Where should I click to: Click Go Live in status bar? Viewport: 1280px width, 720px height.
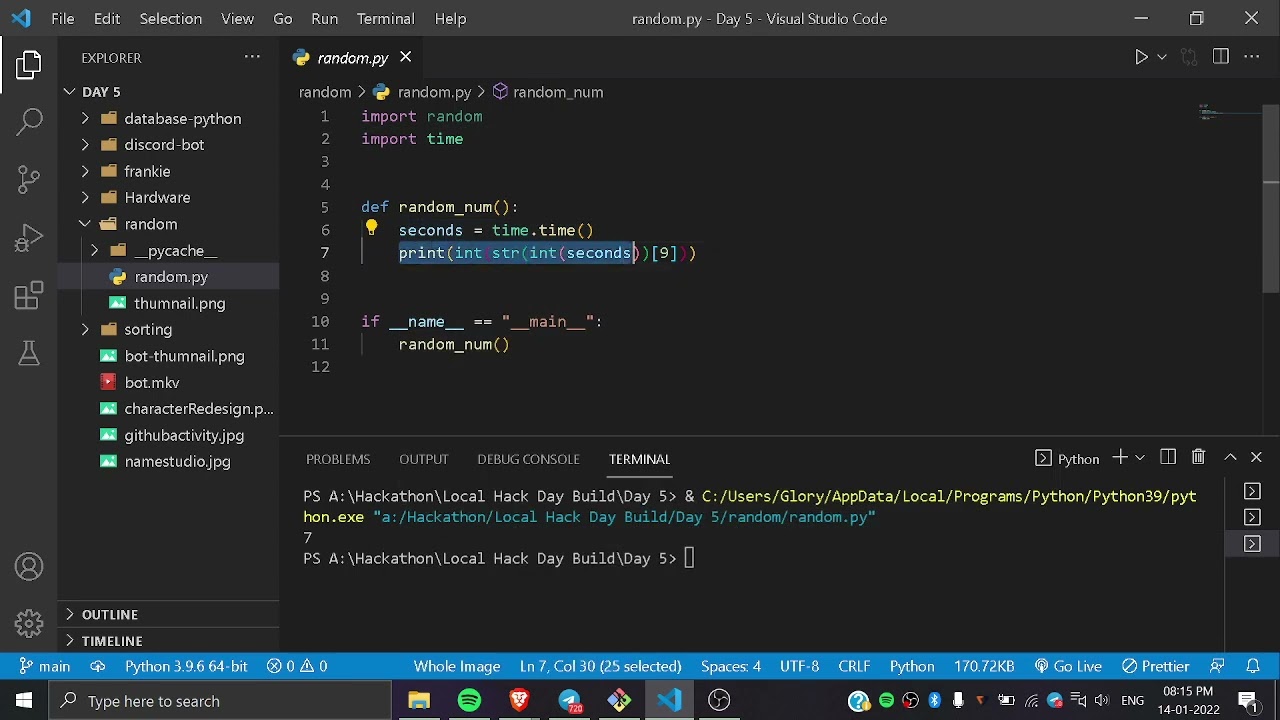(1068, 667)
